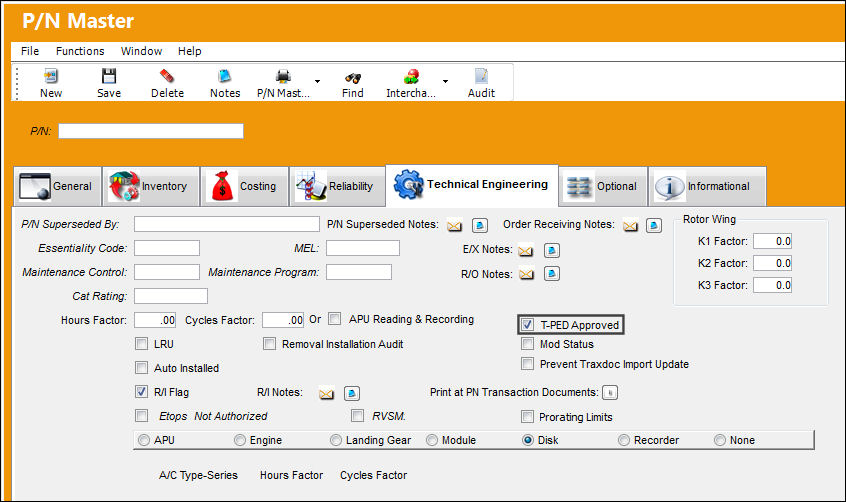
Task: Enable the RVSM checkbox
Action: click(x=357, y=416)
